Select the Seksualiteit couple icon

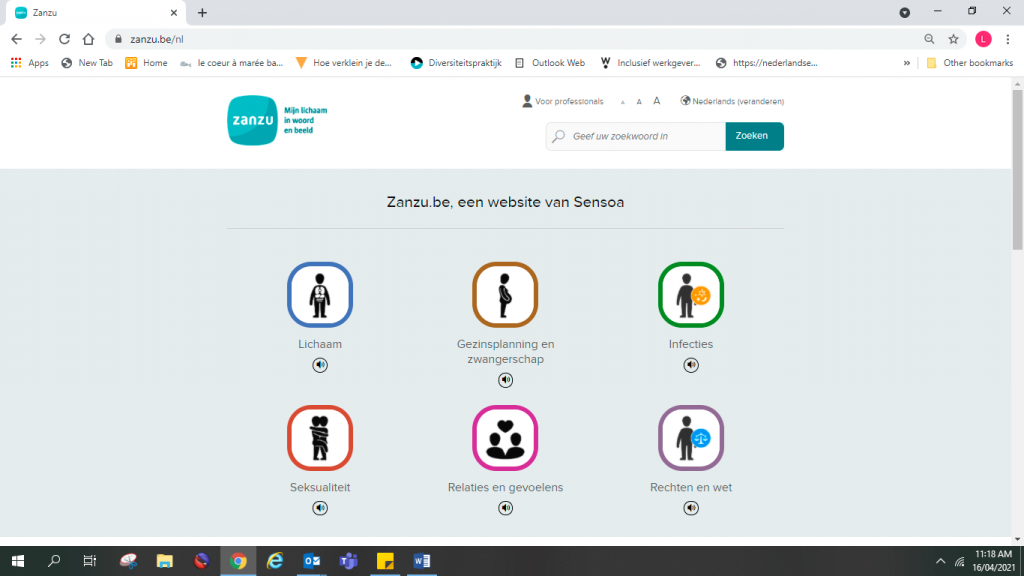[320, 438]
